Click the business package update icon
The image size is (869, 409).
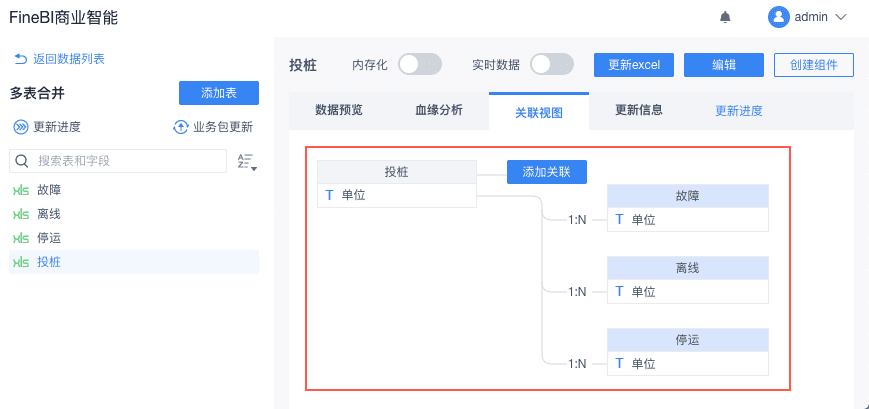tap(181, 127)
